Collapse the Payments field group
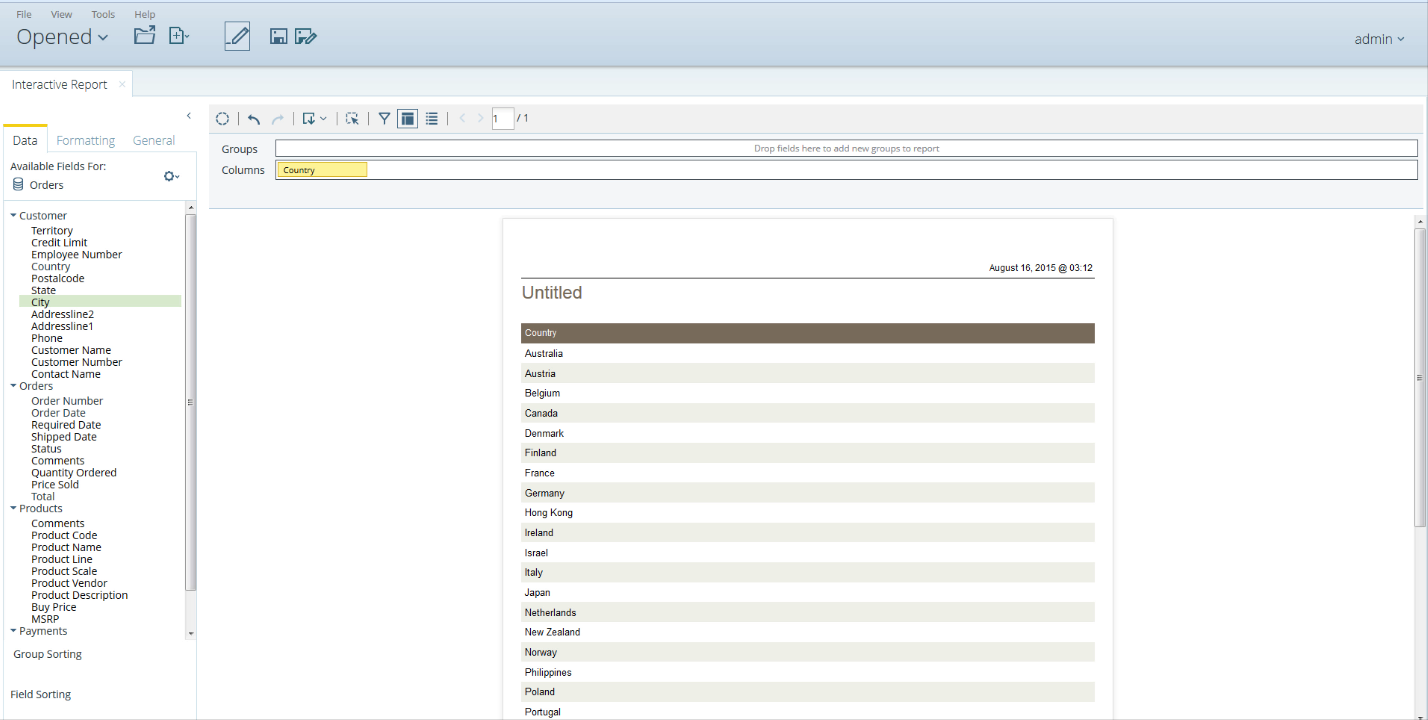 tap(14, 632)
